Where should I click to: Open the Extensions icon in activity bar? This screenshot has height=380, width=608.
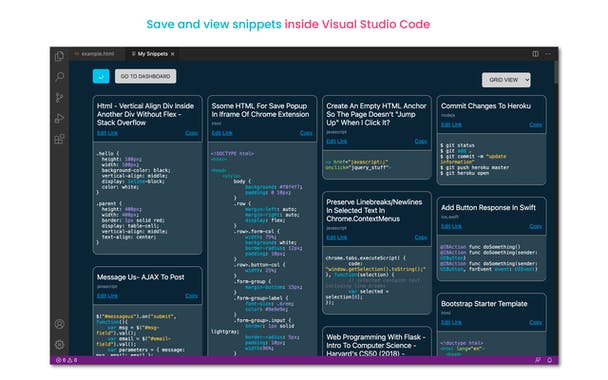point(59,139)
